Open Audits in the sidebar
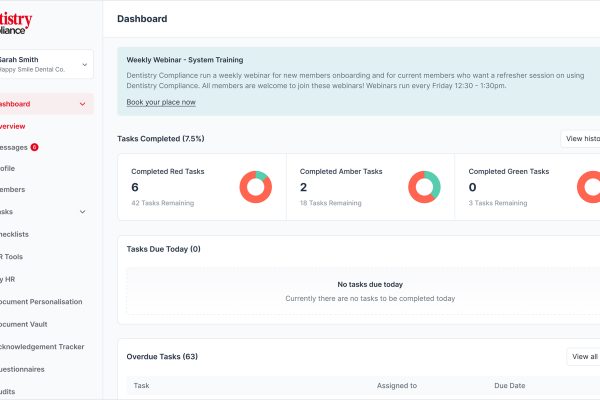The image size is (600, 400). click(7, 392)
